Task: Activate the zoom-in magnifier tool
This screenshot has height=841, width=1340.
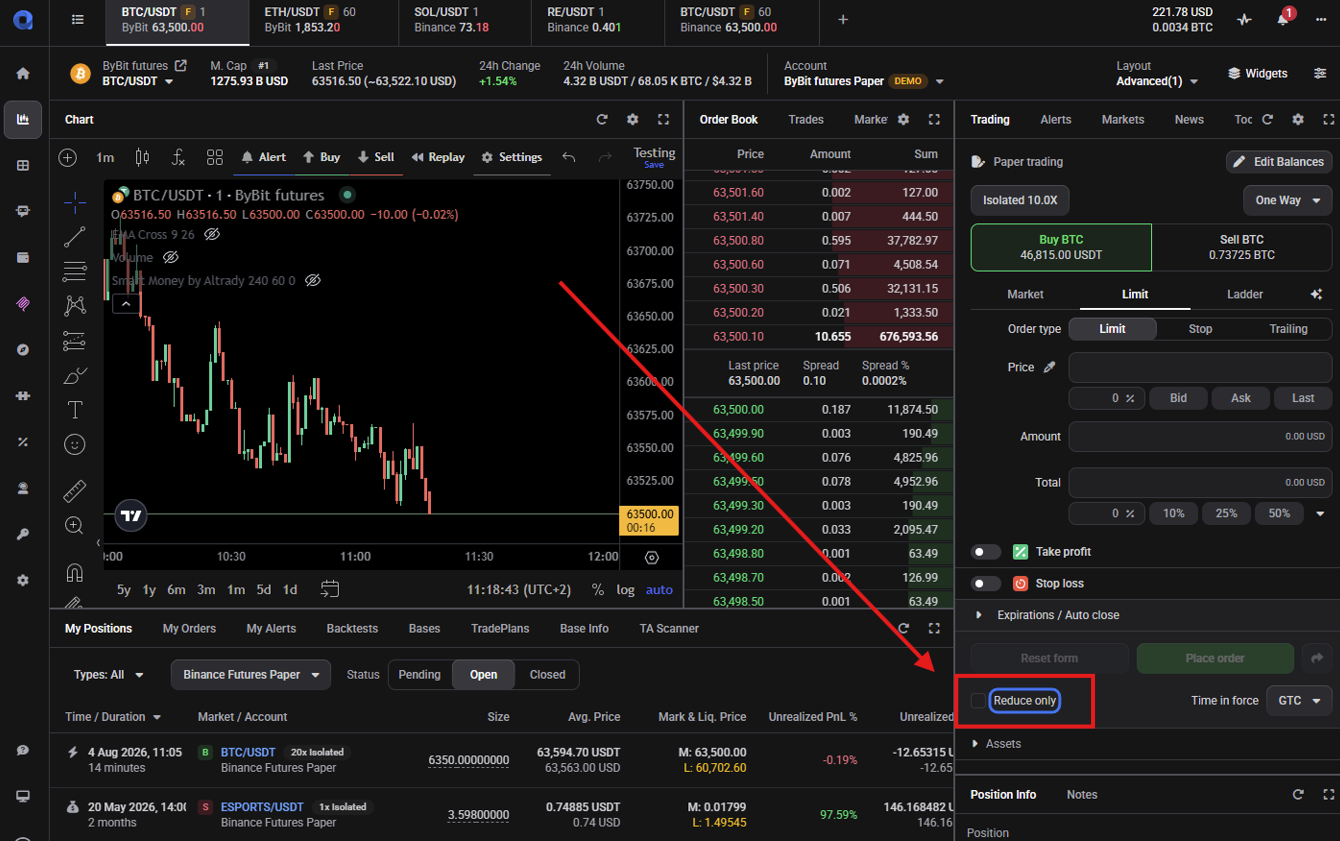Action: (x=75, y=525)
